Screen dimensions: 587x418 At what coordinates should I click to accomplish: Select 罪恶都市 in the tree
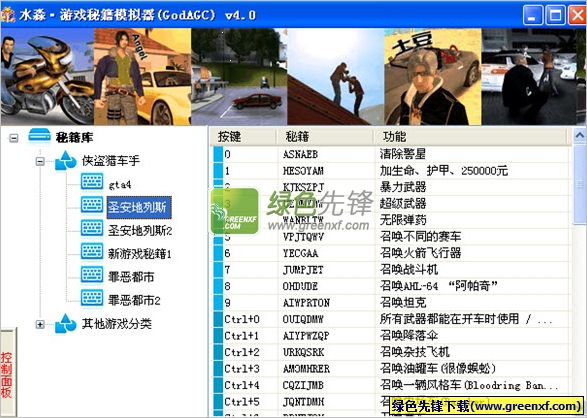coord(131,277)
